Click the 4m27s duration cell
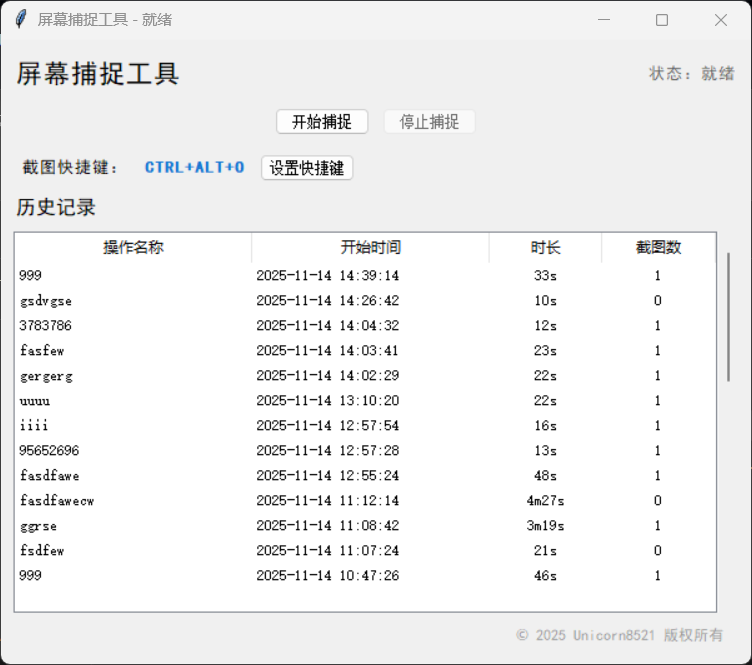This screenshot has height=665, width=752. coord(545,500)
